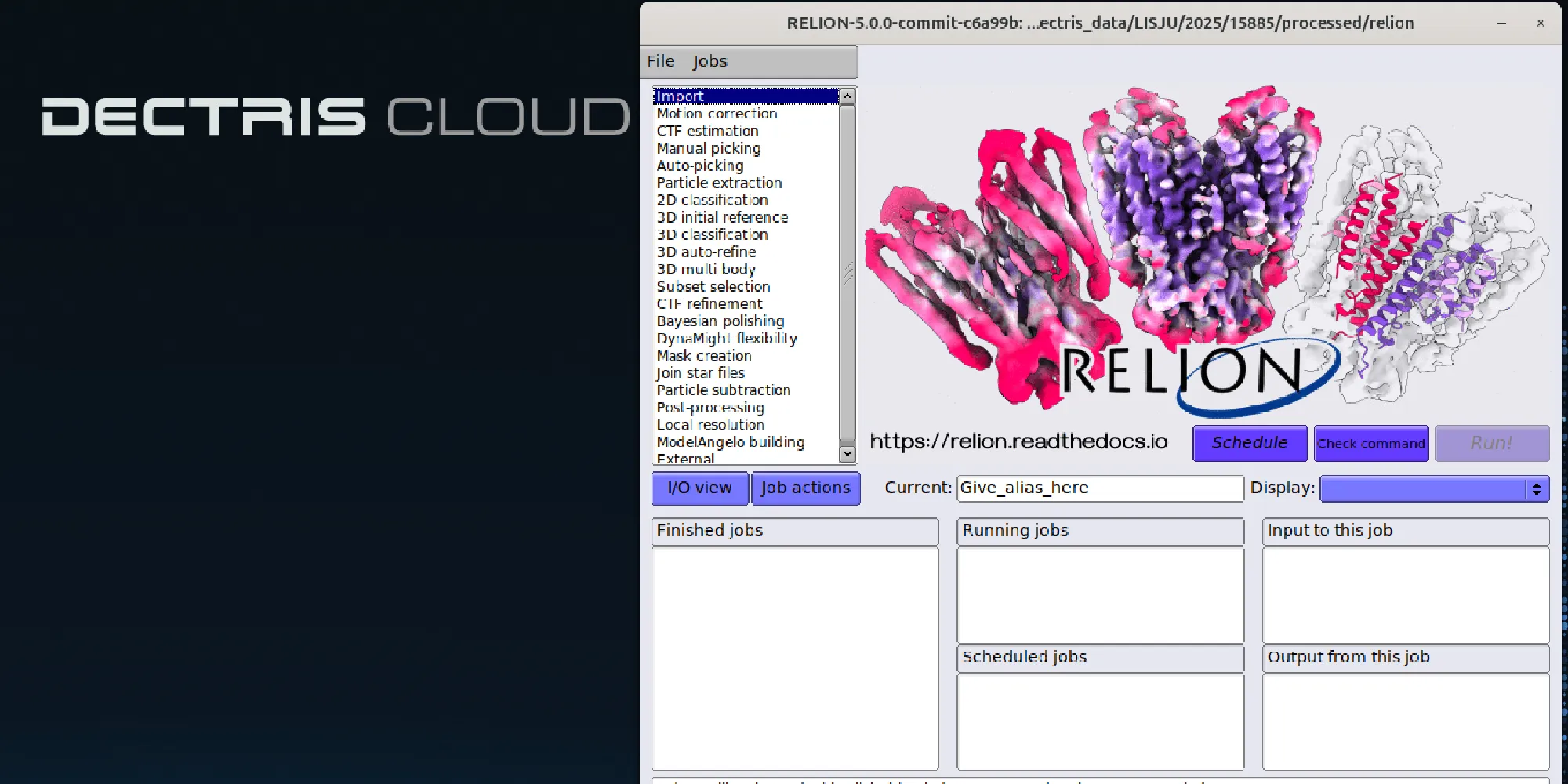The image size is (1568, 784).
Task: Select ModelAngelo building job
Action: click(746, 441)
